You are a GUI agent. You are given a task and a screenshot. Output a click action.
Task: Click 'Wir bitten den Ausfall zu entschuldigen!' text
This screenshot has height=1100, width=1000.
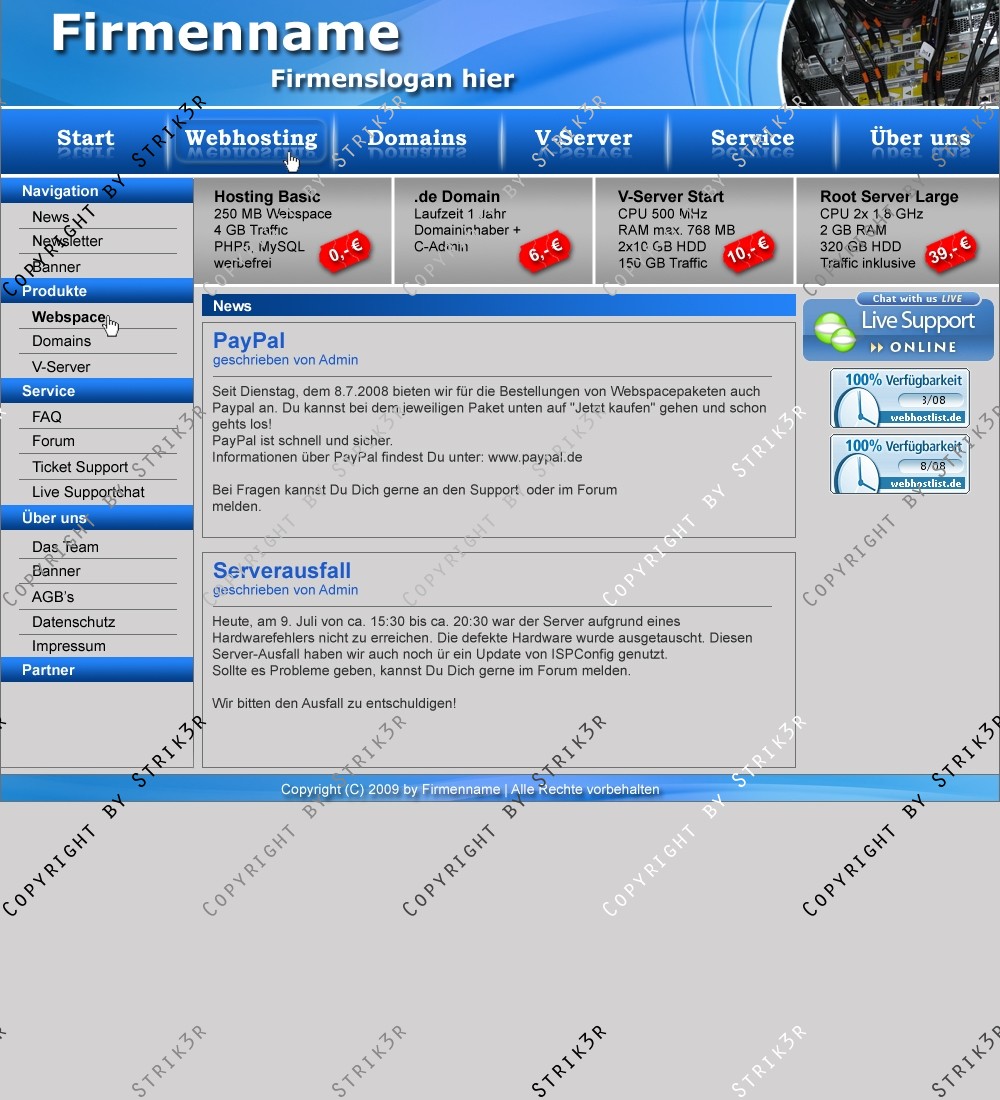[334, 703]
